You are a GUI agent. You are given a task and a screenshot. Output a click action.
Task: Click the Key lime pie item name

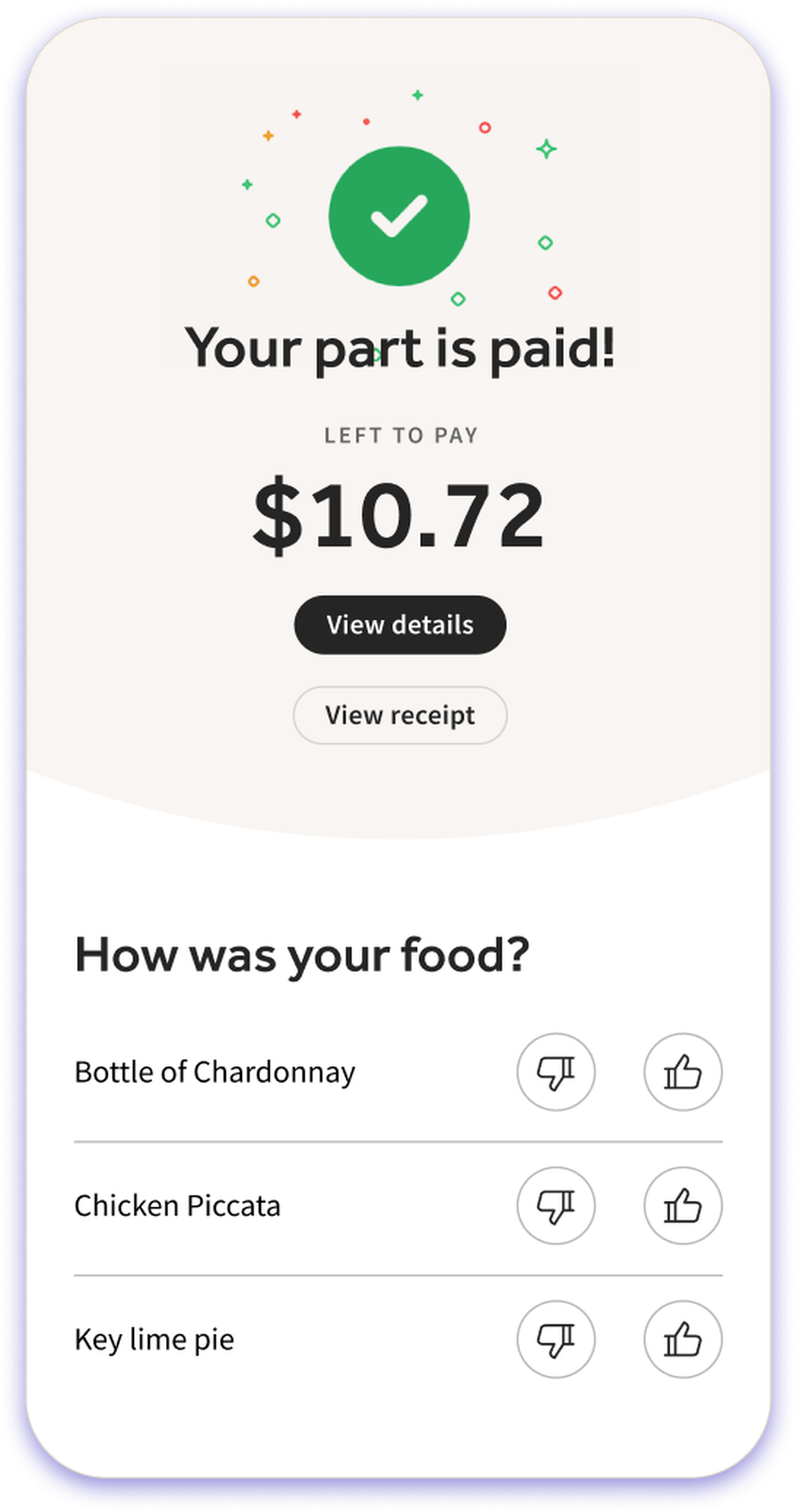154,1340
